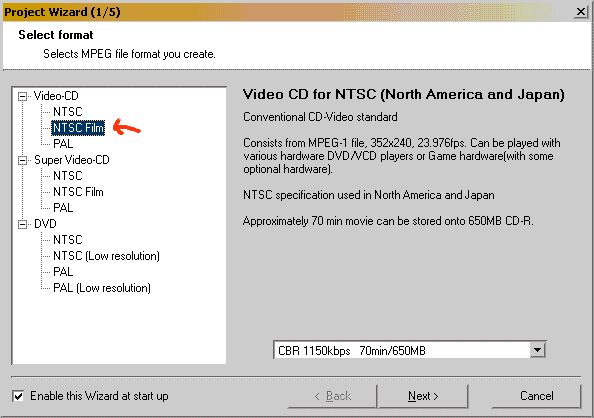The height and width of the screenshot is (418, 594).
Task: Select the highlighted NTSC Film format
Action: pyautogui.click(x=78, y=128)
